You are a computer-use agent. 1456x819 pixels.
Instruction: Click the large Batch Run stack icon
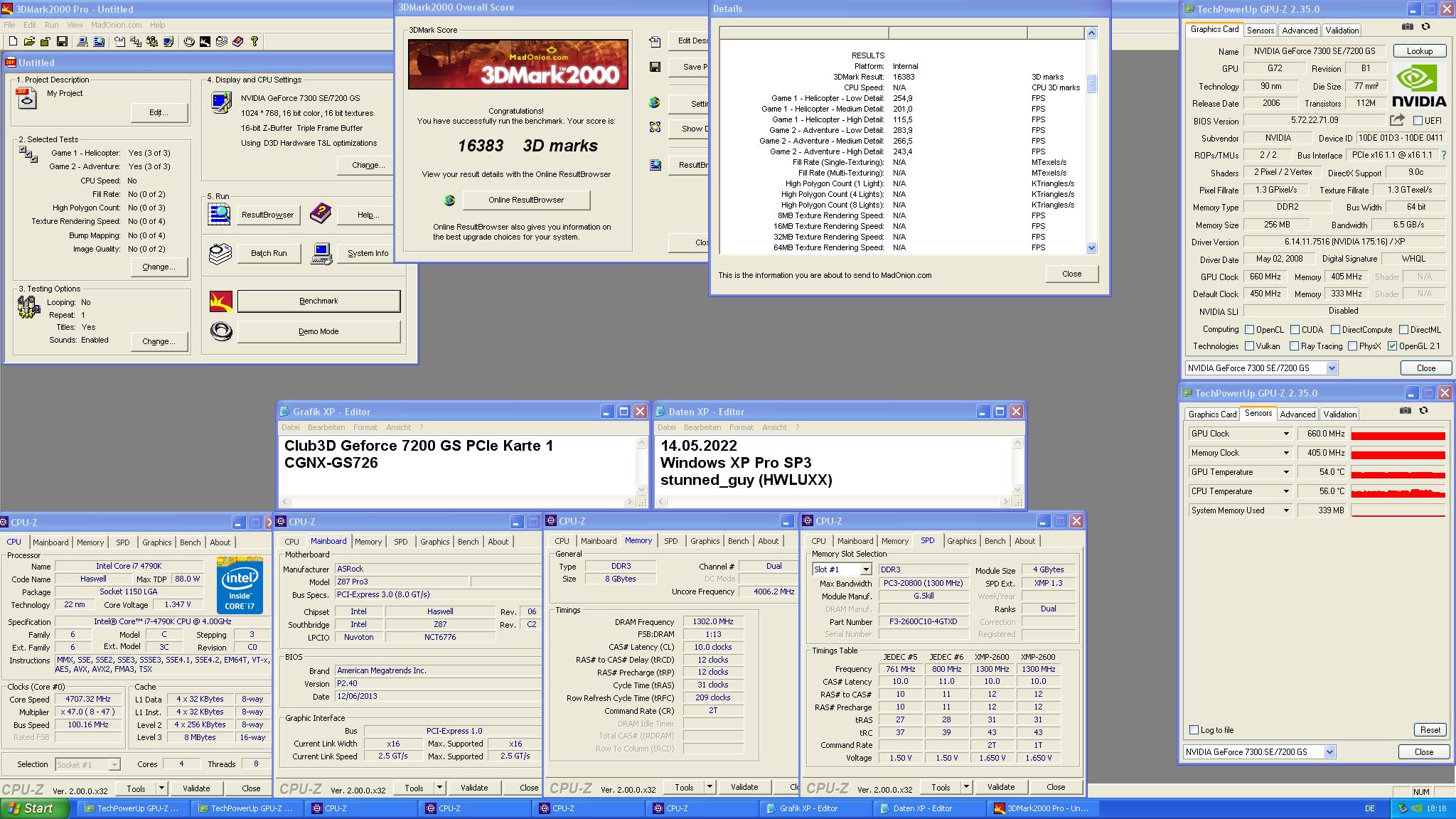click(220, 253)
